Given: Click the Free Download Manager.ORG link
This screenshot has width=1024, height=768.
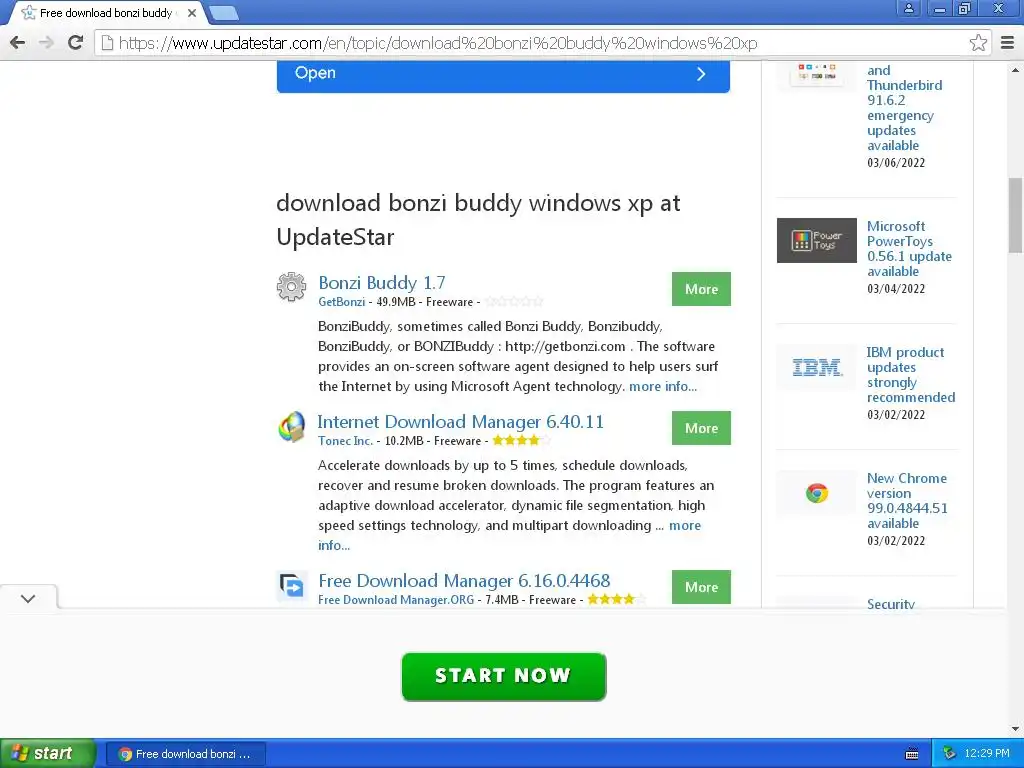Looking at the screenshot, I should 396,600.
